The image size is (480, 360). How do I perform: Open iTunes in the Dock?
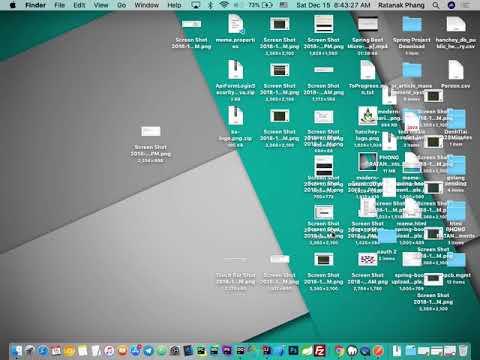(109, 351)
